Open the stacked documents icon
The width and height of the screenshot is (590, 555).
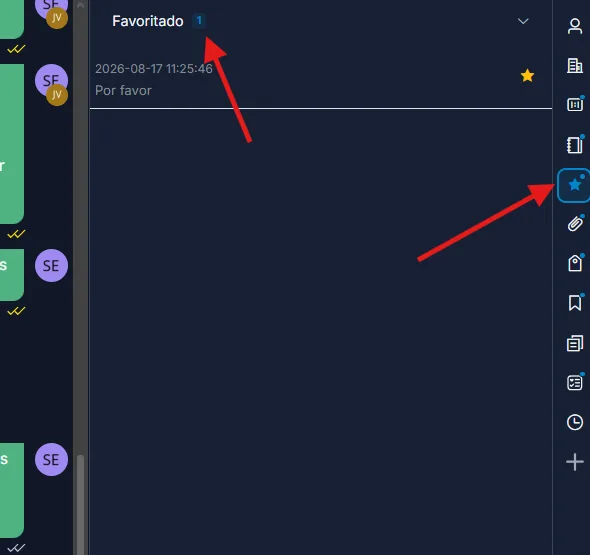[x=575, y=343]
